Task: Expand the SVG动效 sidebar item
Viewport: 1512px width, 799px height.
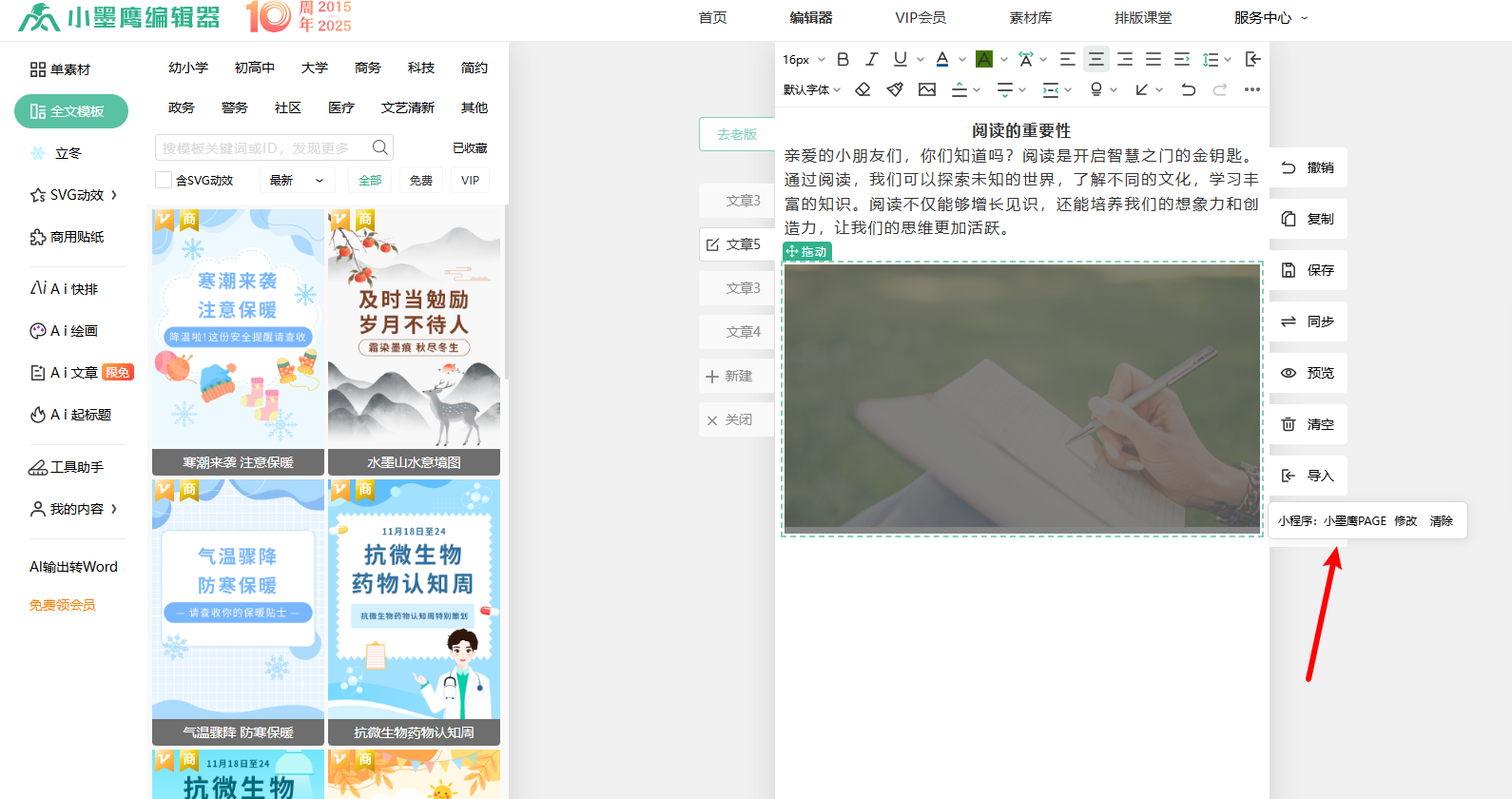Action: click(x=74, y=195)
